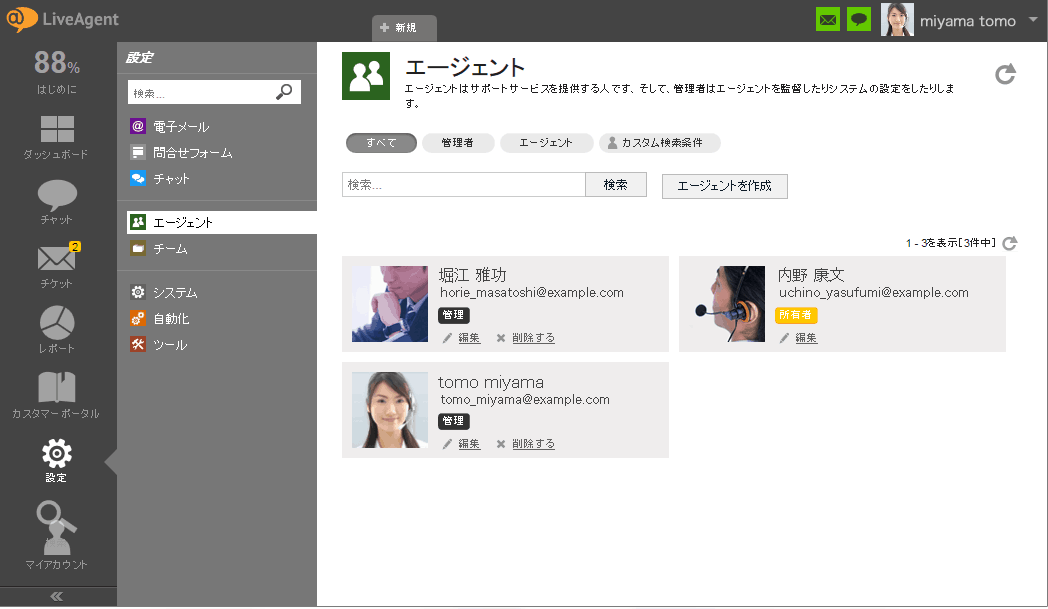This screenshot has height=609, width=1048.
Task: Focus the settings 検索 input field
Action: (214, 92)
